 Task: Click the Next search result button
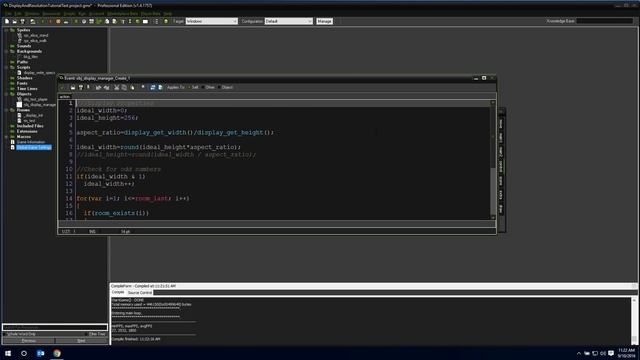(x=81, y=340)
